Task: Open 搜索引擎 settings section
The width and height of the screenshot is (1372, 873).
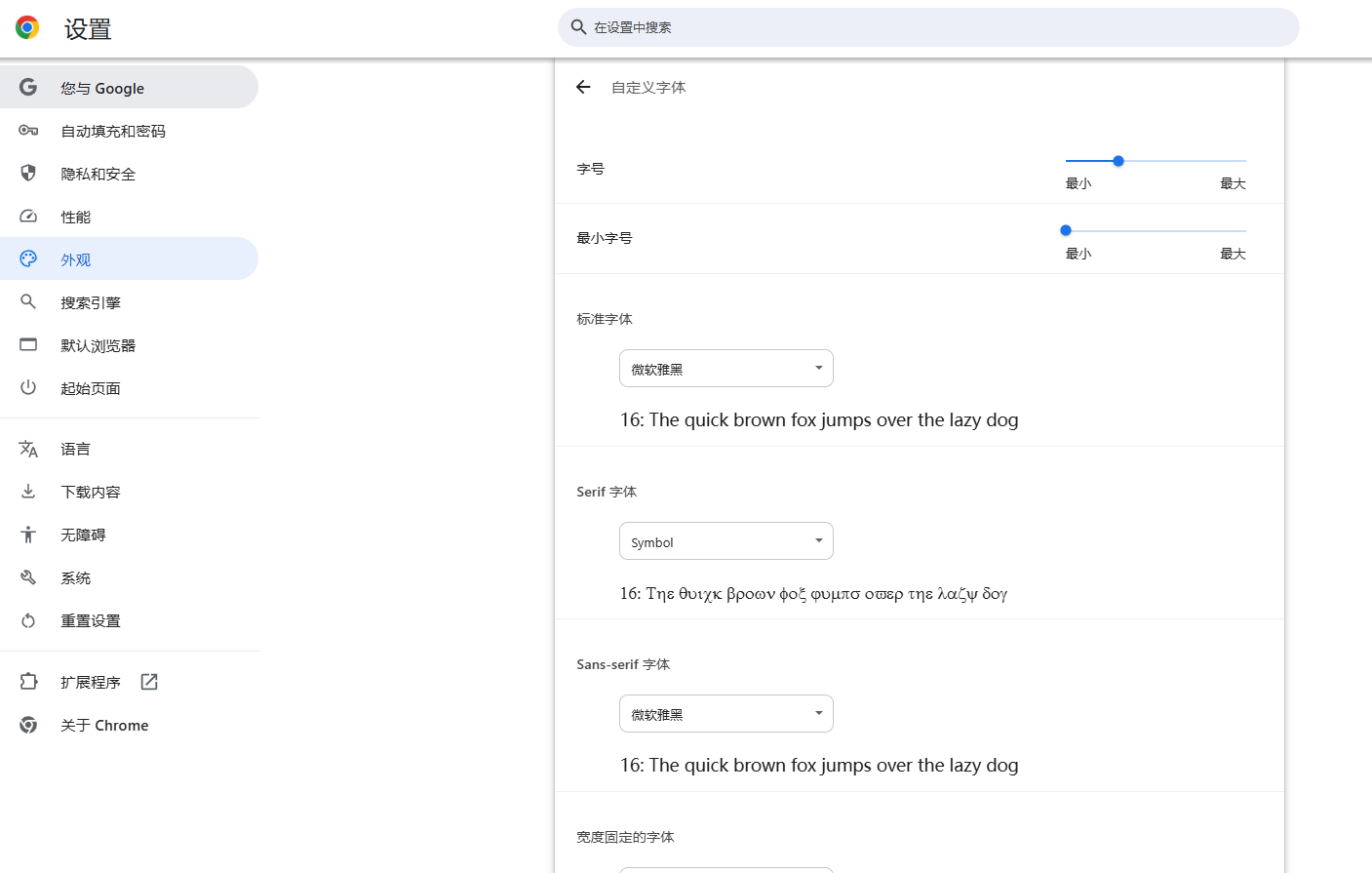Action: 129,302
